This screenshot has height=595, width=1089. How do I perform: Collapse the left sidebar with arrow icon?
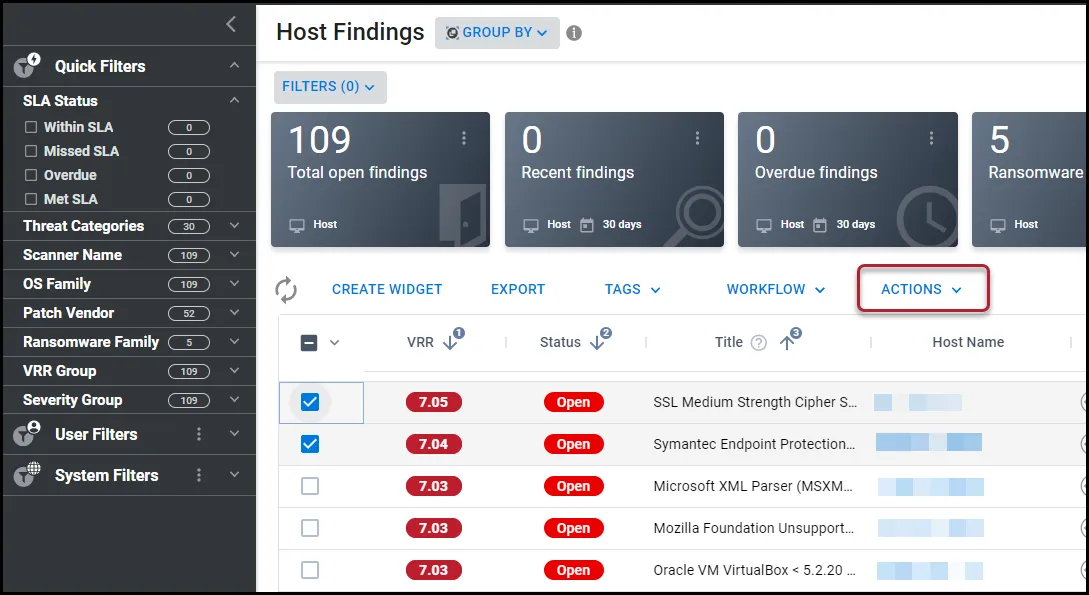pos(231,24)
